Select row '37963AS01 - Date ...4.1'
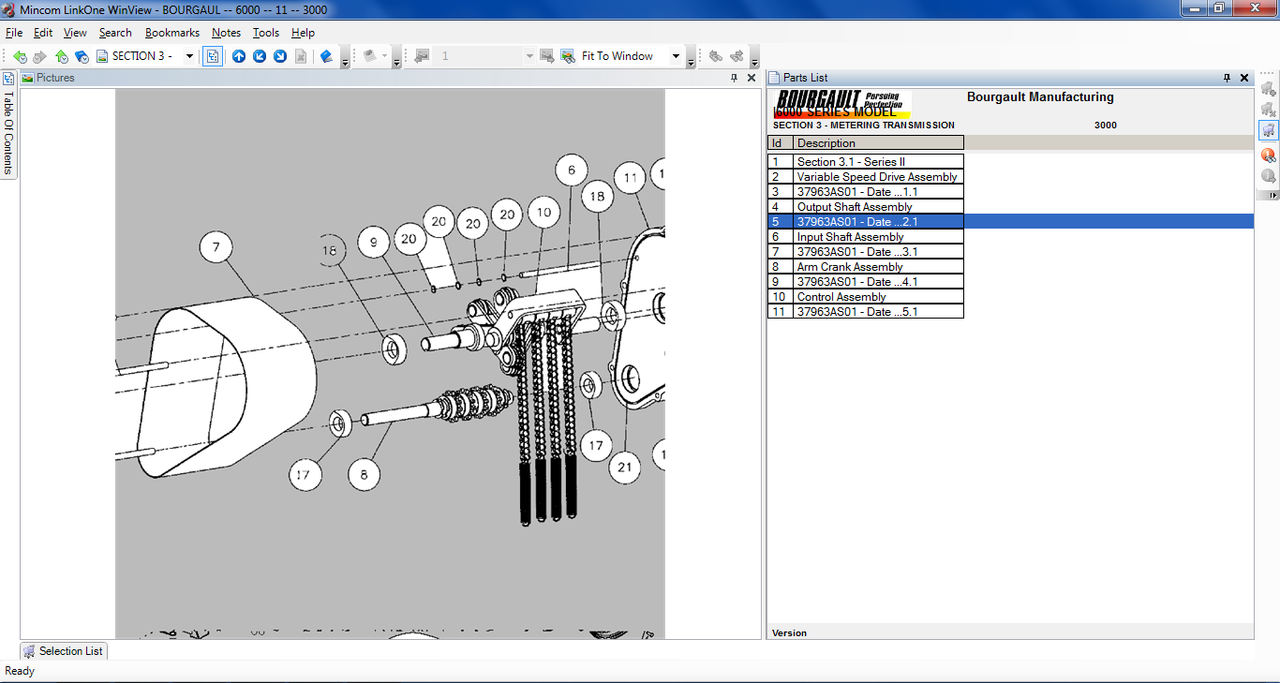 pos(866,282)
